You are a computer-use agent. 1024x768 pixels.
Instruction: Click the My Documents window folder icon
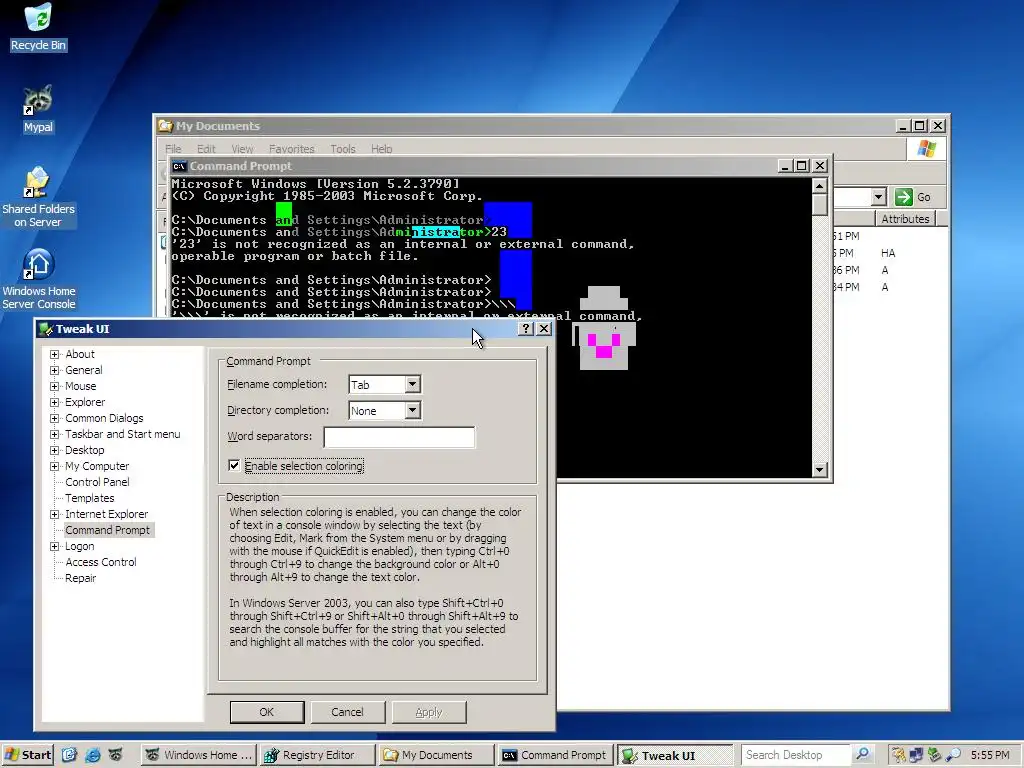click(x=165, y=126)
